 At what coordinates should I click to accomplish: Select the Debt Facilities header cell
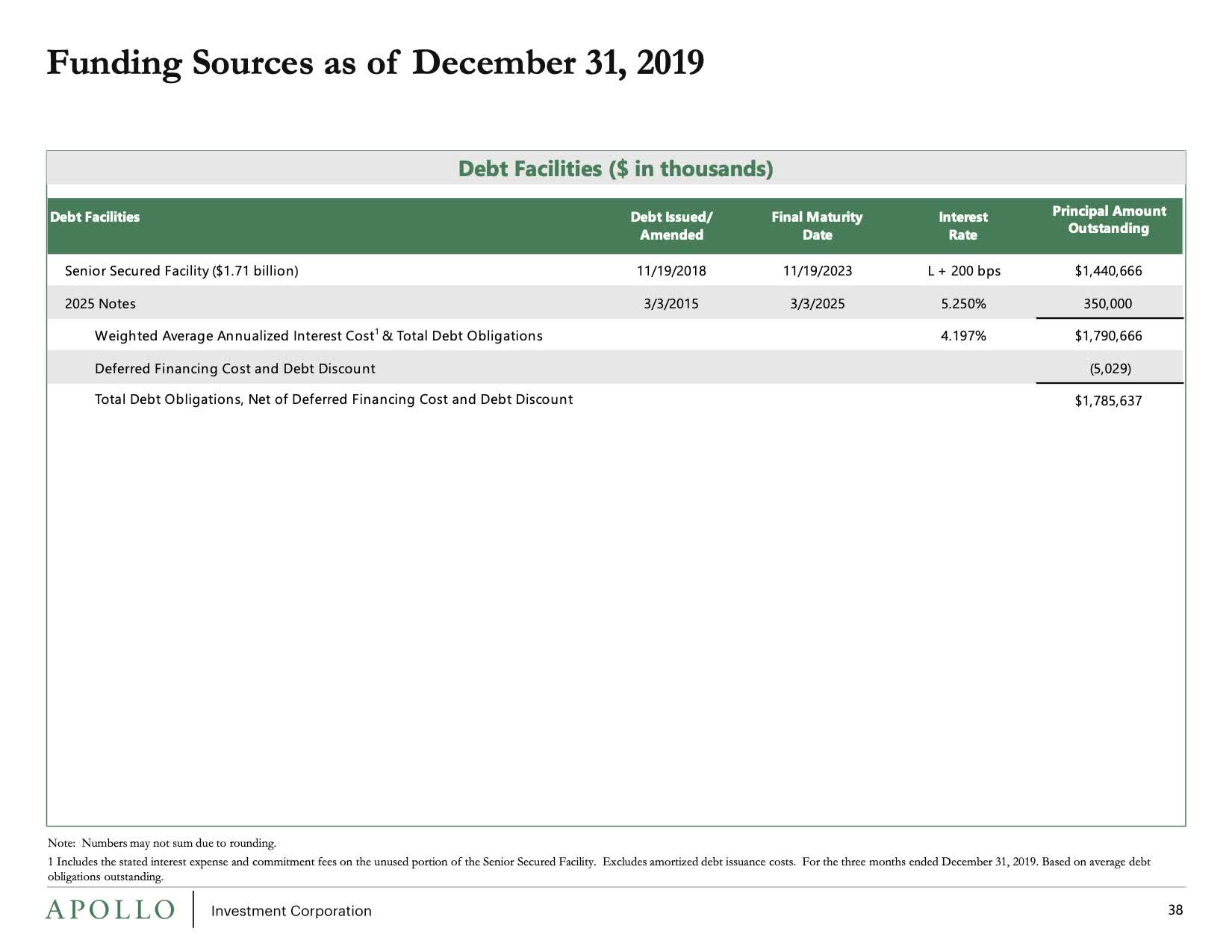[x=95, y=217]
